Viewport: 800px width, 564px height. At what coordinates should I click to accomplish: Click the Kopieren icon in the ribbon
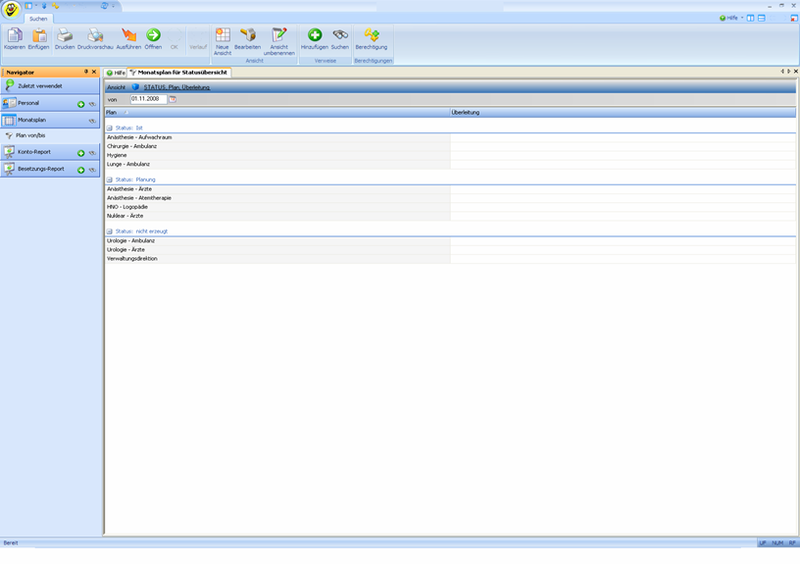[14, 35]
